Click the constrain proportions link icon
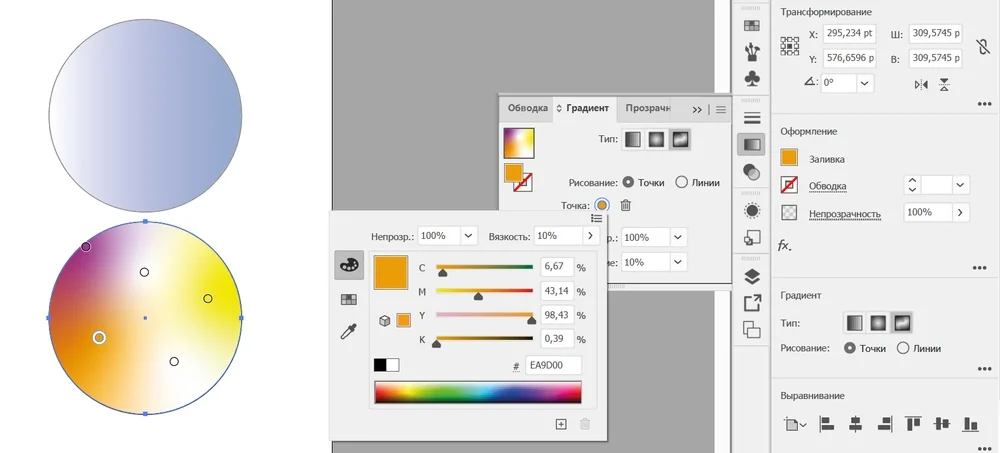Screen dimensions: 1000x453 pos(983,46)
